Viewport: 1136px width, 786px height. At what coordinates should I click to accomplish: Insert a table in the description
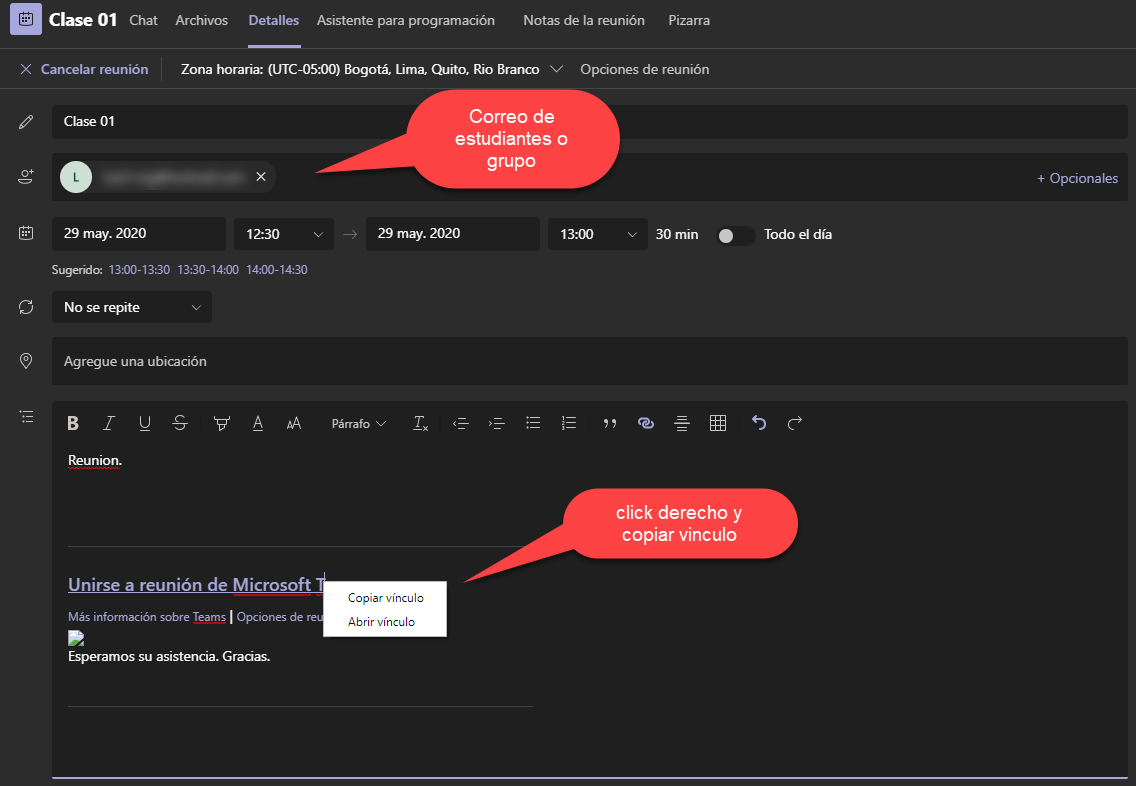tap(718, 423)
